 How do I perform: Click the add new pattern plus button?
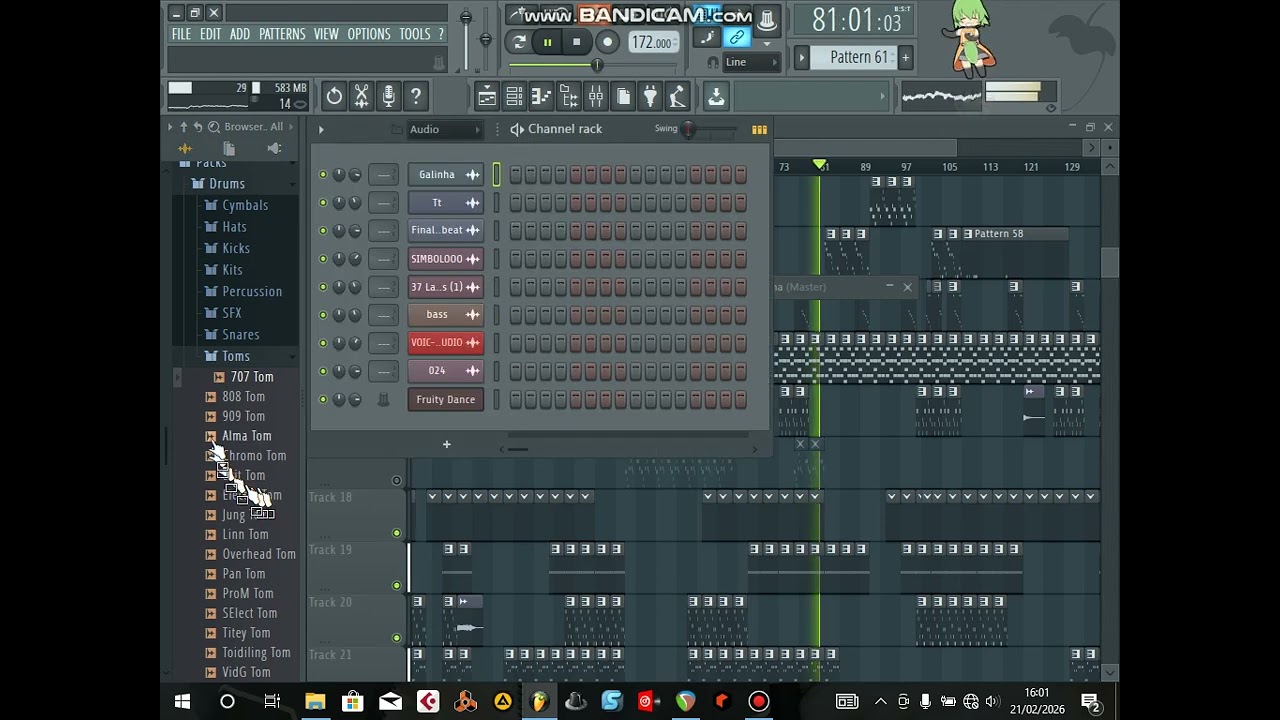(905, 58)
